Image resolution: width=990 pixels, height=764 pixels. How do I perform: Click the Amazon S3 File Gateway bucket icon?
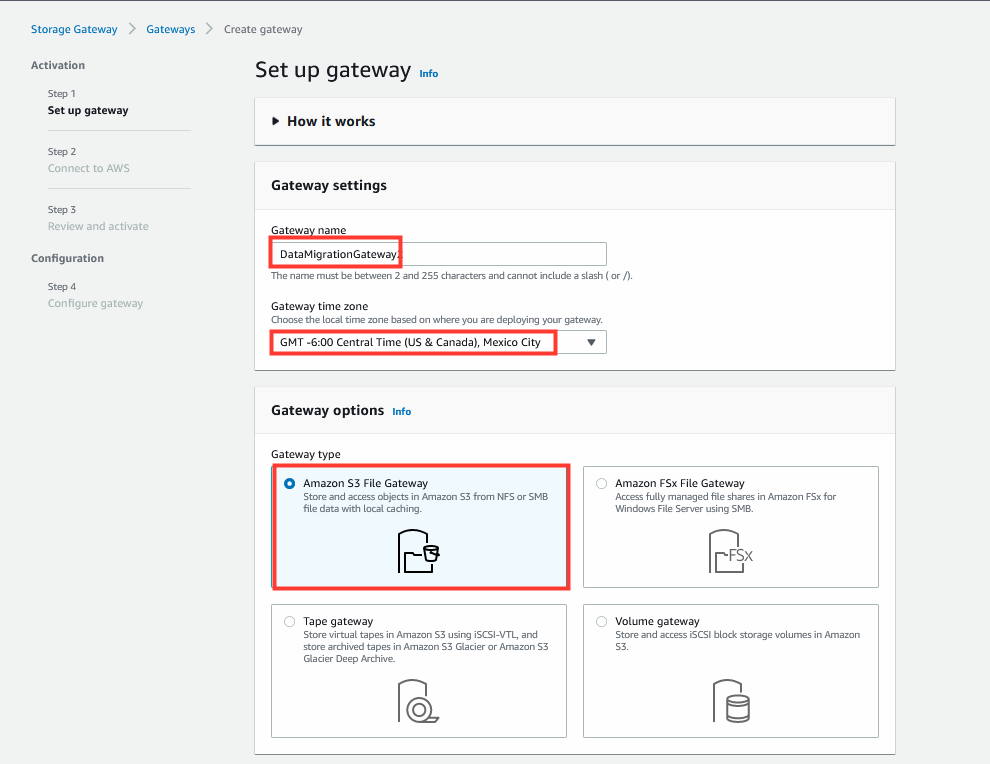tap(418, 551)
